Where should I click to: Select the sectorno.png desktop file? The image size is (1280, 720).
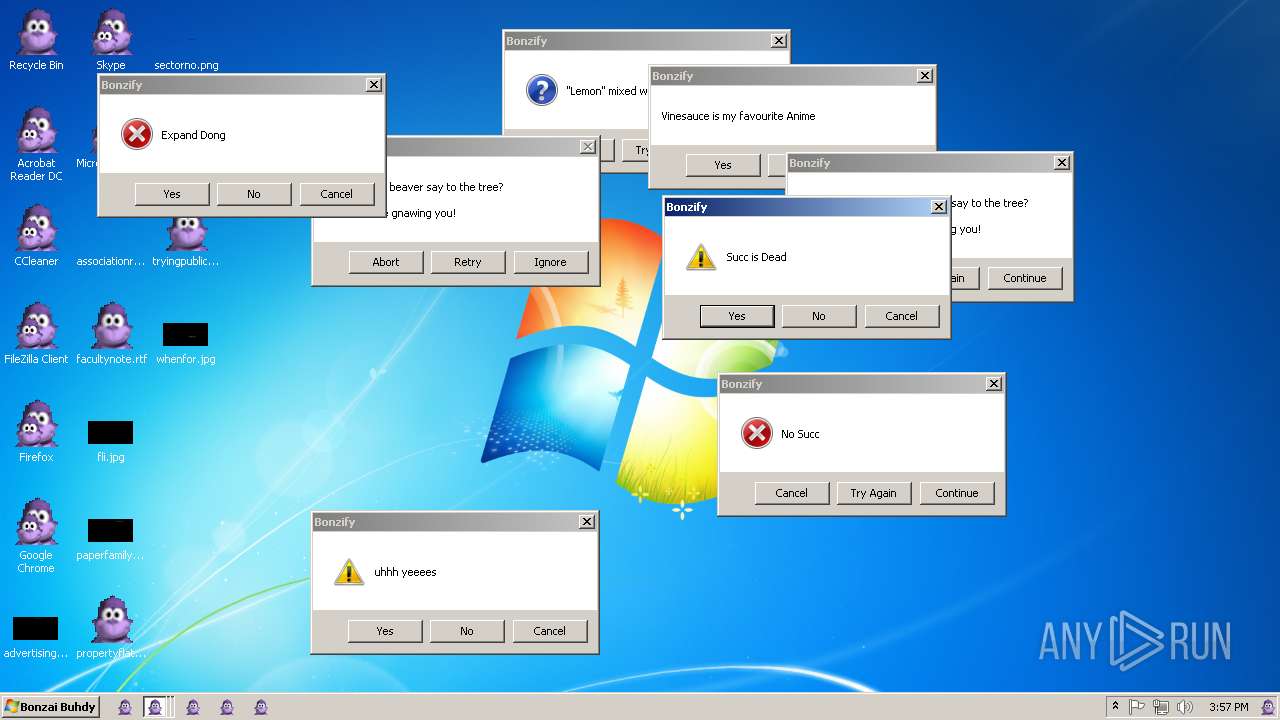[186, 65]
